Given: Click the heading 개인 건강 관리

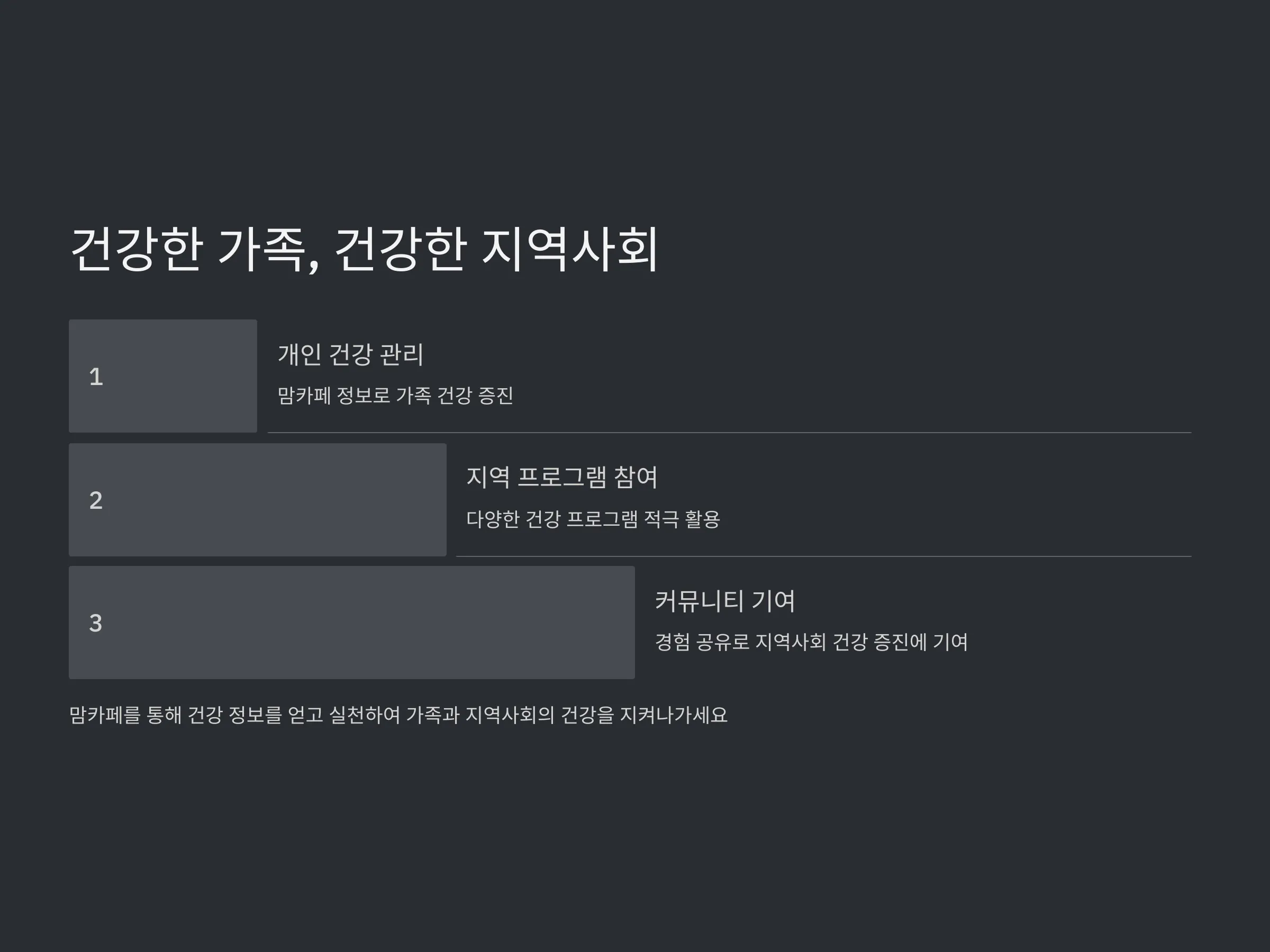Looking at the screenshot, I should click(351, 354).
